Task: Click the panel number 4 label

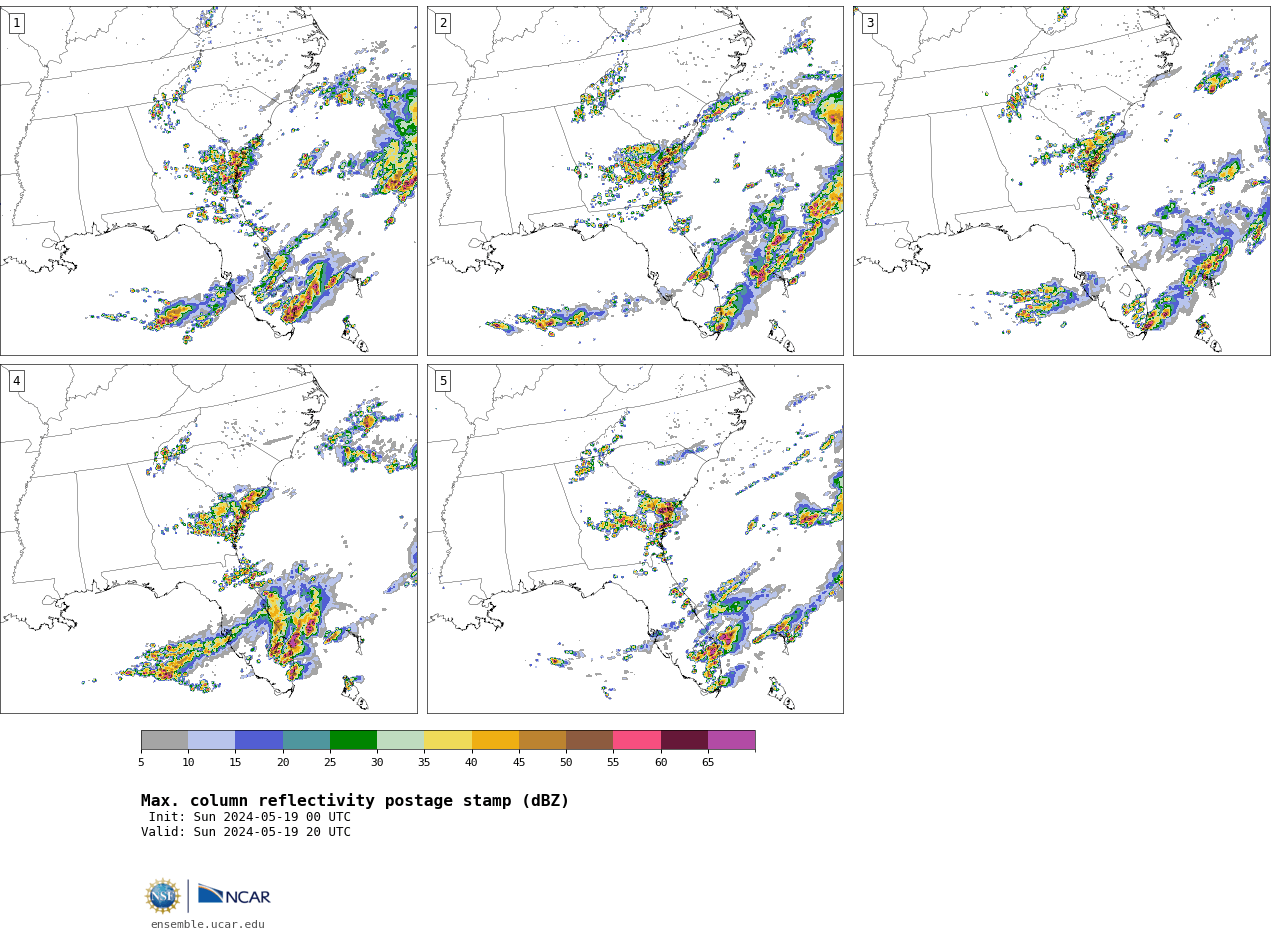Action: (16, 381)
